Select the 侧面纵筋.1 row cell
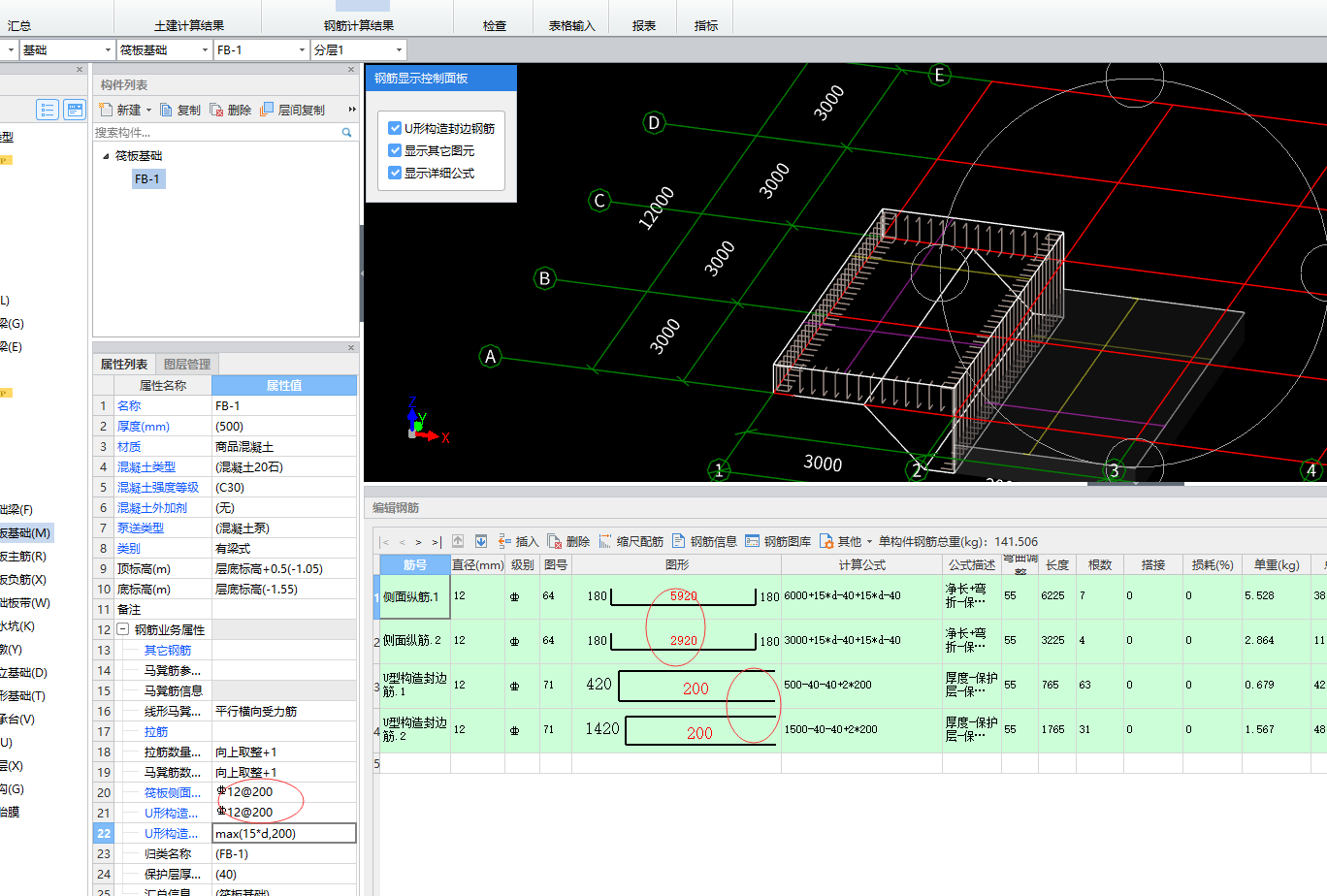1327x896 pixels. [x=414, y=596]
